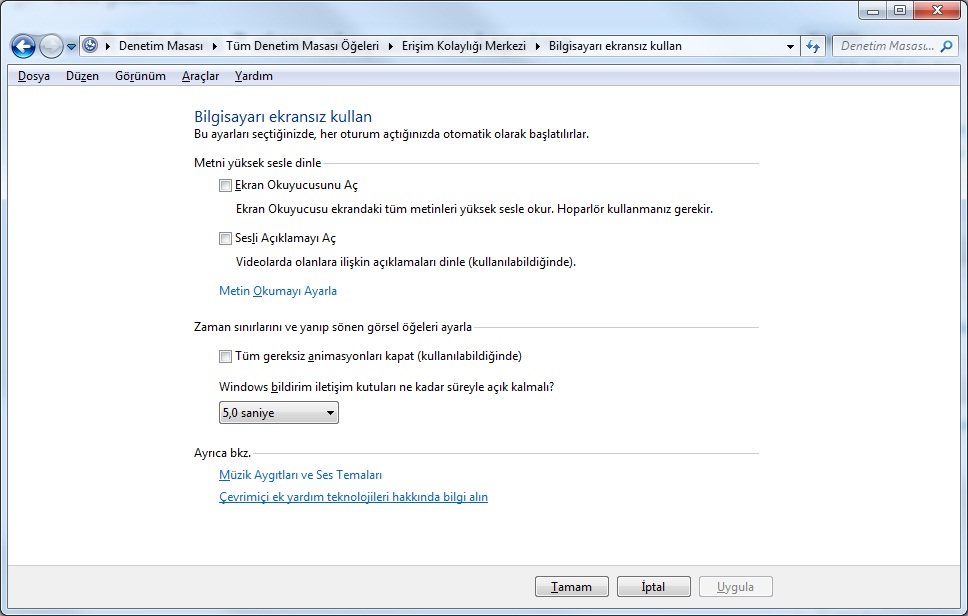Go to Tüm Denetim Masası Öğeleri breadcrumb

(x=302, y=46)
